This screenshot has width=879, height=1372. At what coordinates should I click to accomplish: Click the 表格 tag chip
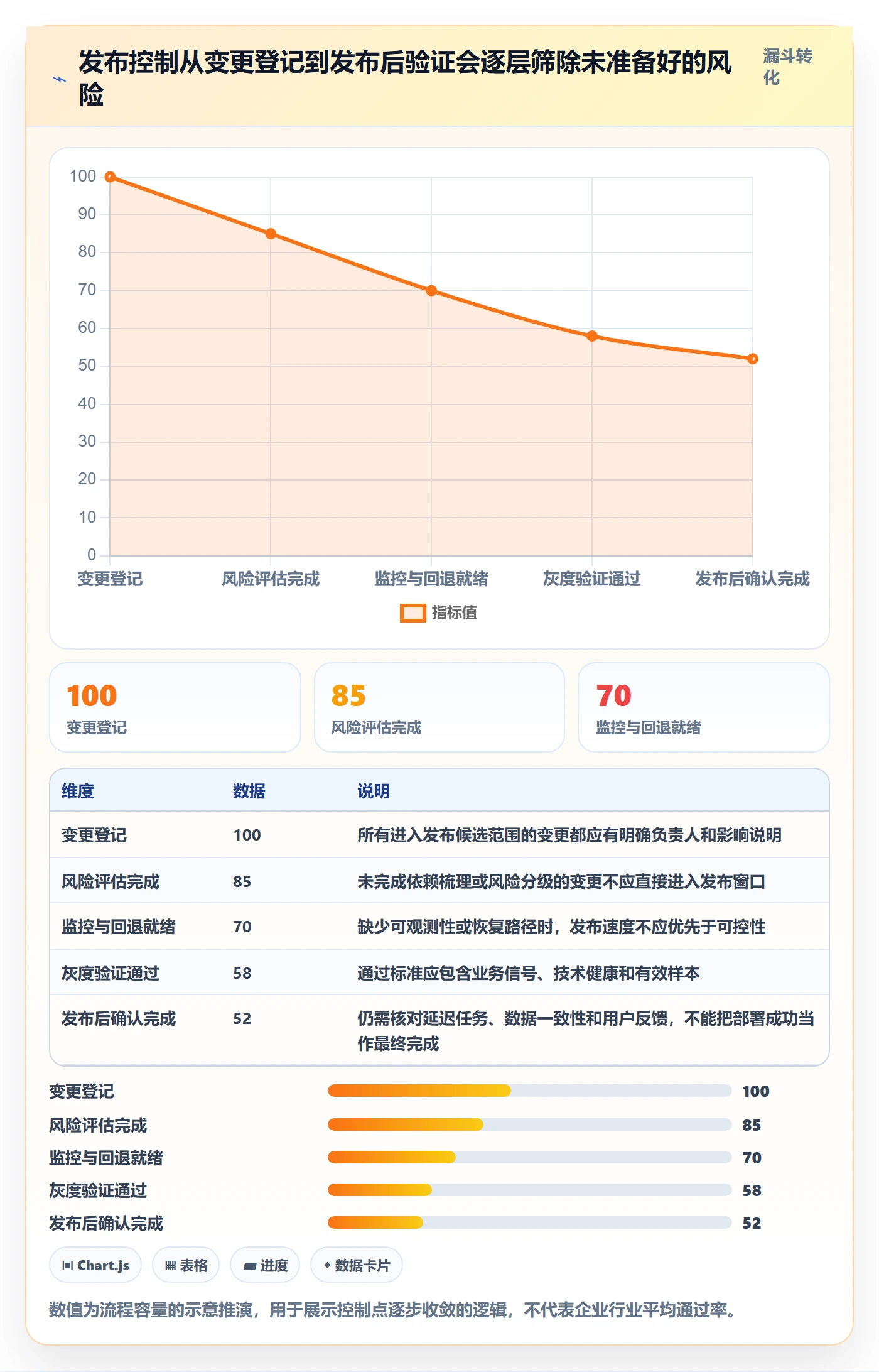coord(186,1265)
